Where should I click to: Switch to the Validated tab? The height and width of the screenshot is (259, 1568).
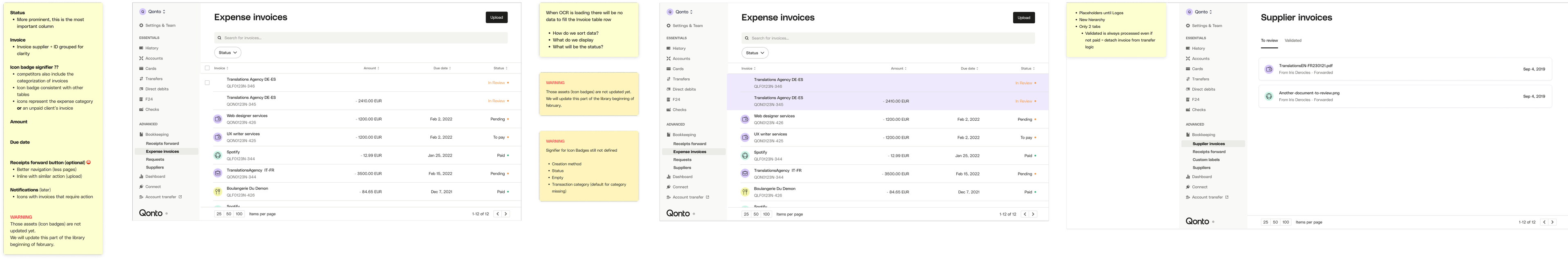(1293, 41)
